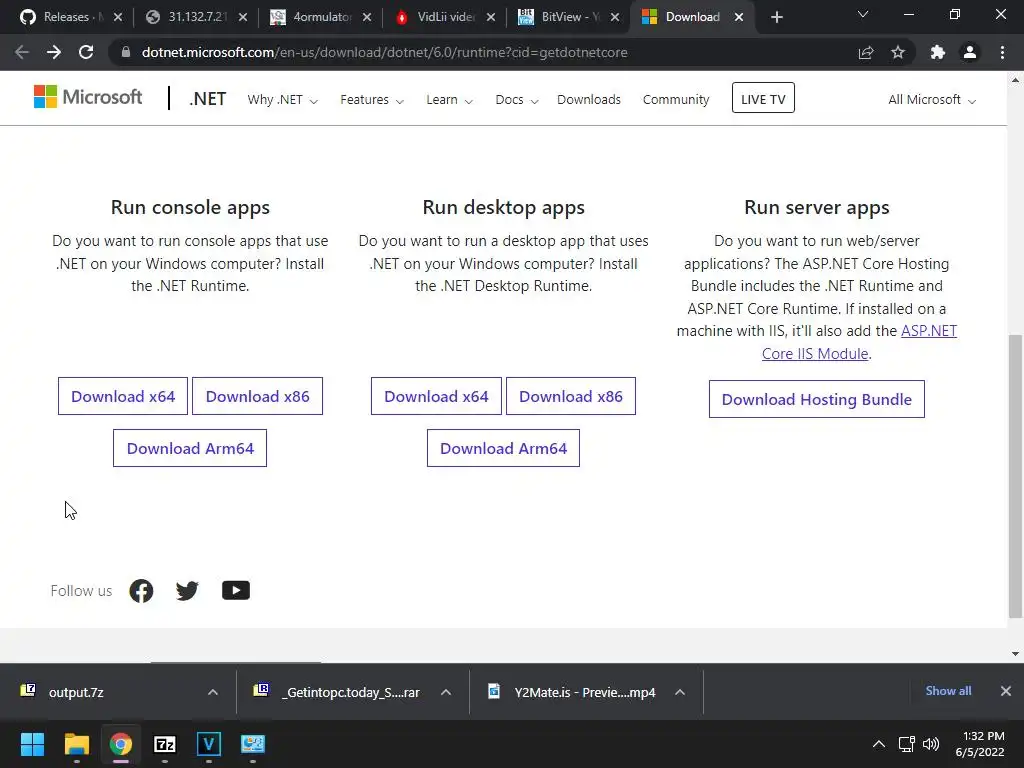
Task: Open the Twitter follow icon
Action: (x=187, y=590)
